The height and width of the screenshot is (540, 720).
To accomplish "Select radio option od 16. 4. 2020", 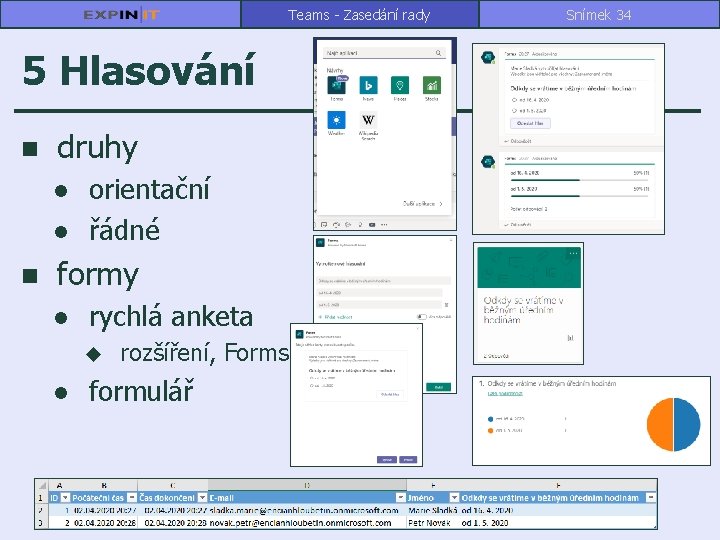I will (514, 100).
